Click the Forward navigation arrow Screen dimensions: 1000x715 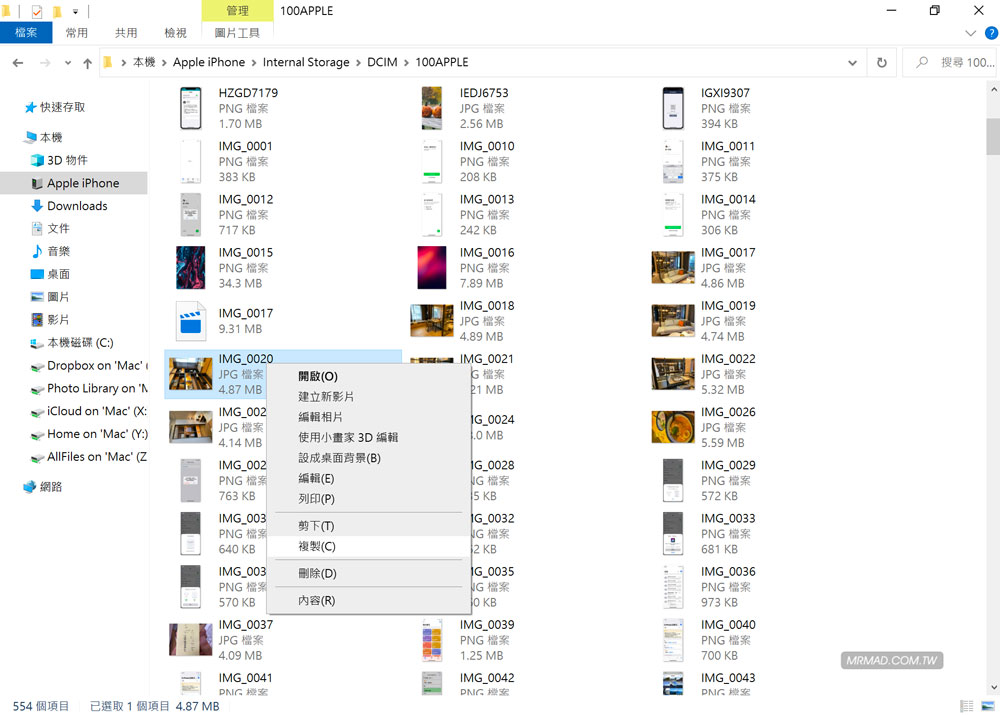coord(45,63)
